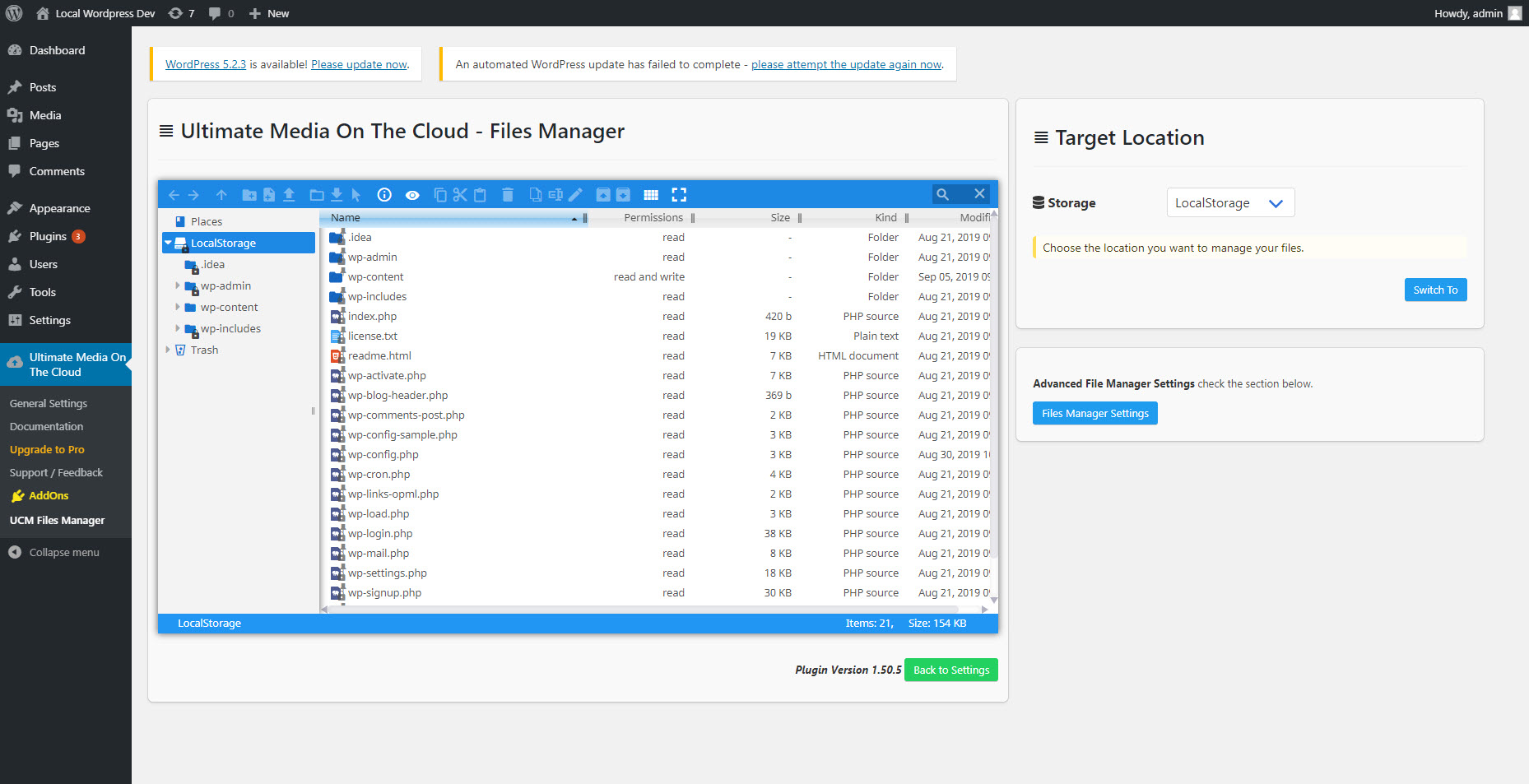The height and width of the screenshot is (784, 1529).
Task: Open search in file manager toolbar
Action: coord(943,194)
